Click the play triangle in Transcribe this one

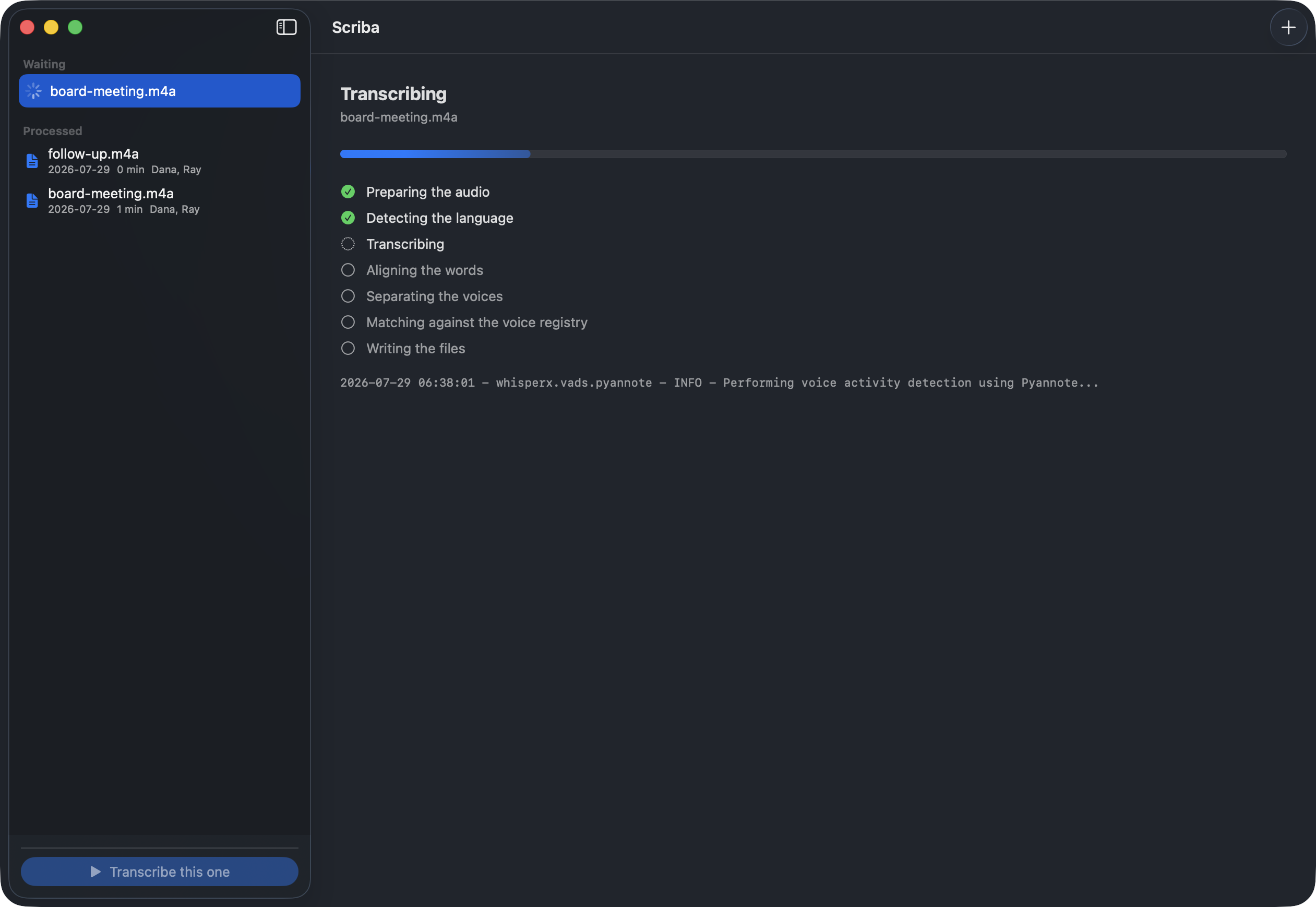[x=95, y=872]
